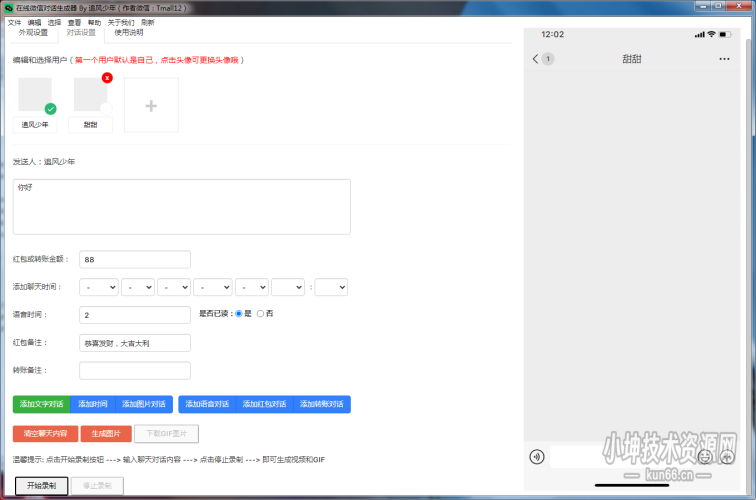Click the 开始录制 button

[41, 486]
